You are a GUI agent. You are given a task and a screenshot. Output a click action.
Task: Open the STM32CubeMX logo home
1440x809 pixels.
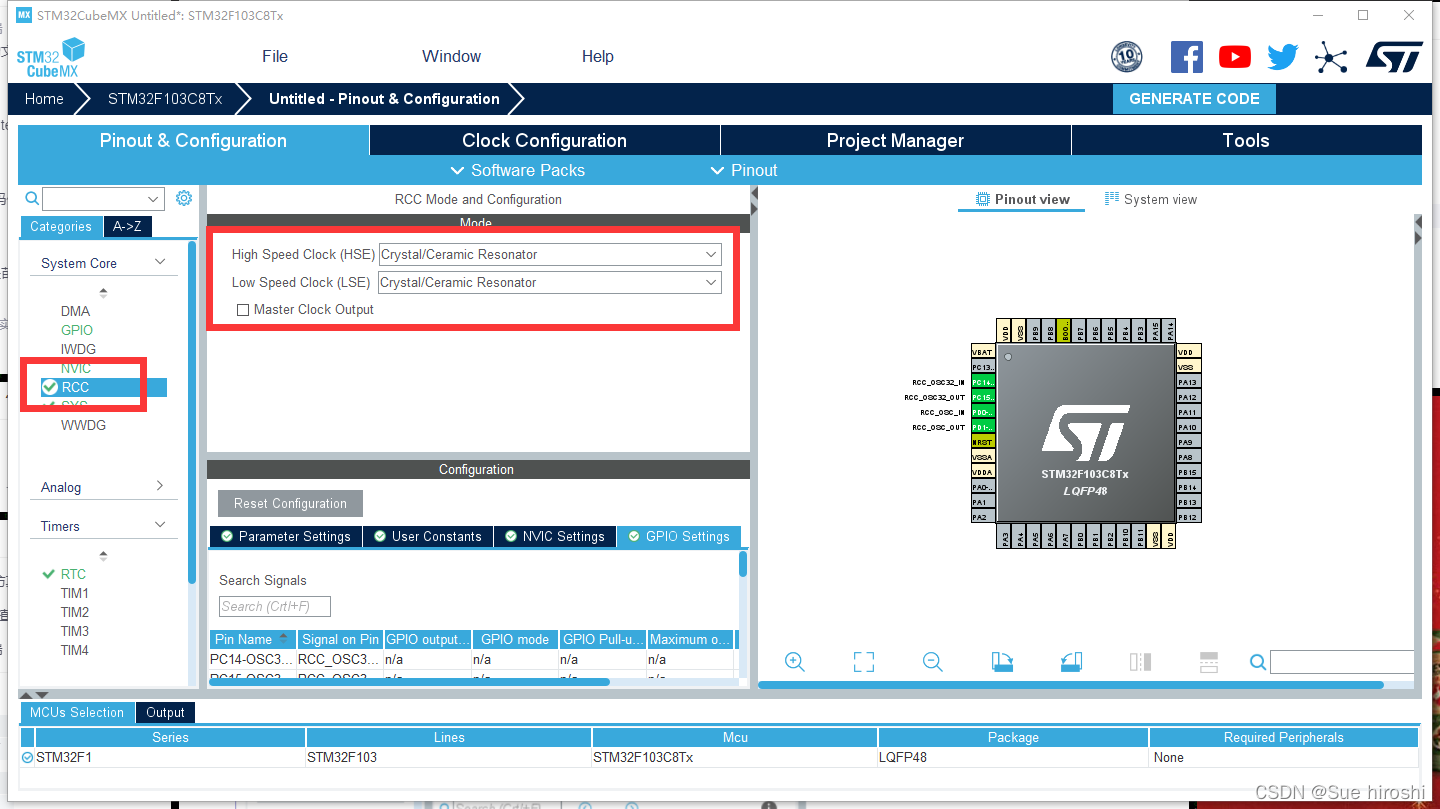(x=50, y=57)
